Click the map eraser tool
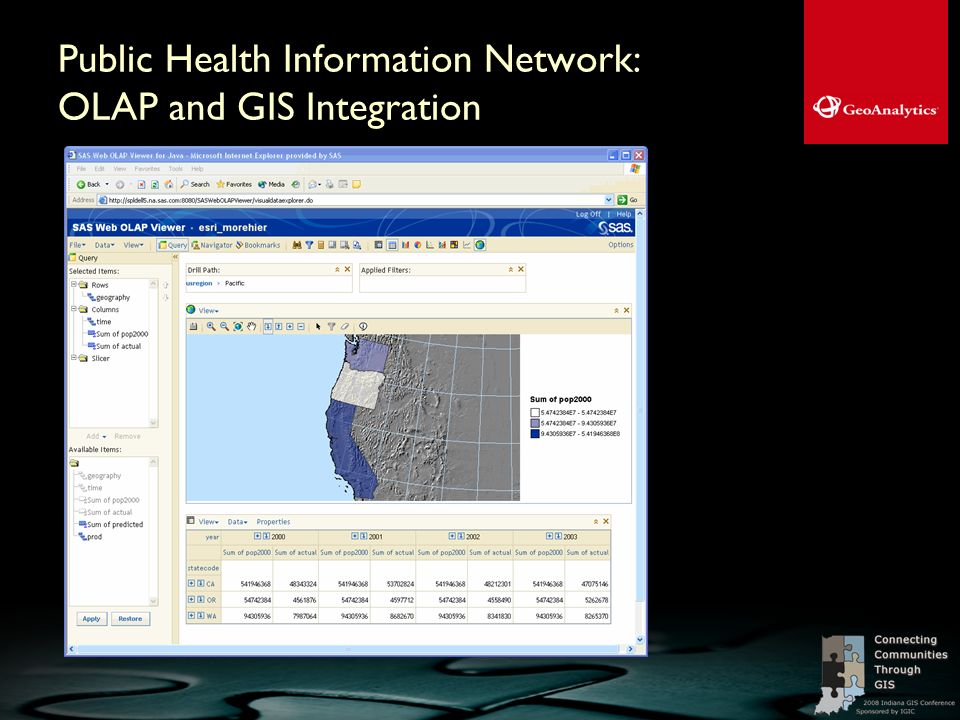The image size is (960, 720). 345,326
